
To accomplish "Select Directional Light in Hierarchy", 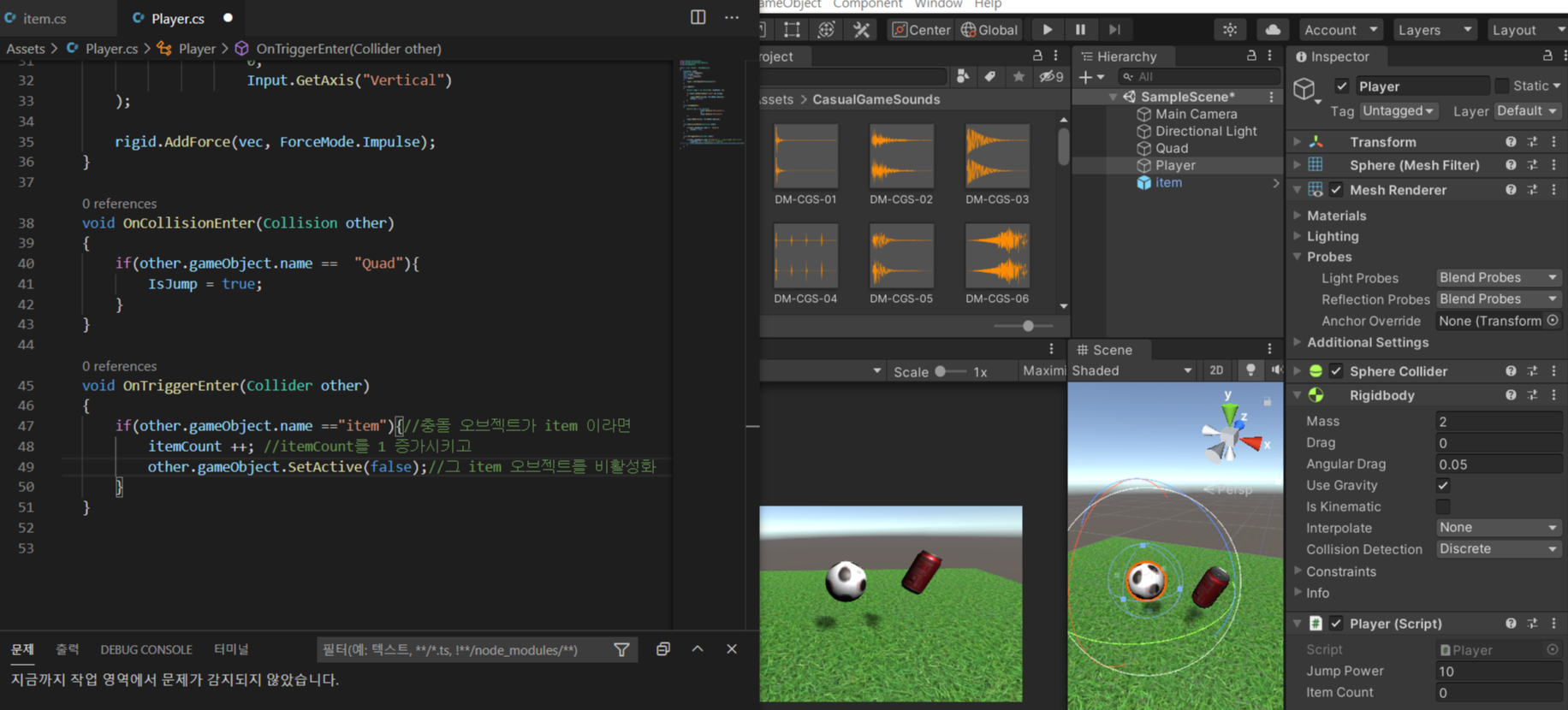I will [1206, 131].
